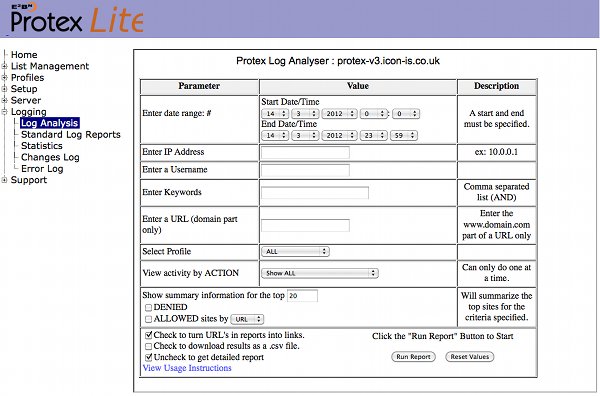Tick the ALLOWED sites checkbox
Image resolution: width=600 pixels, height=396 pixels.
coord(148,319)
